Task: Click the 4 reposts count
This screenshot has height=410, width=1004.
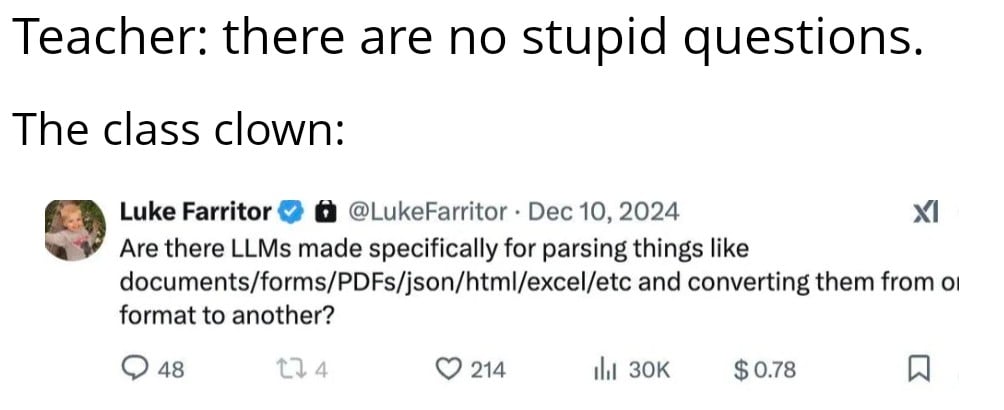Action: (320, 370)
